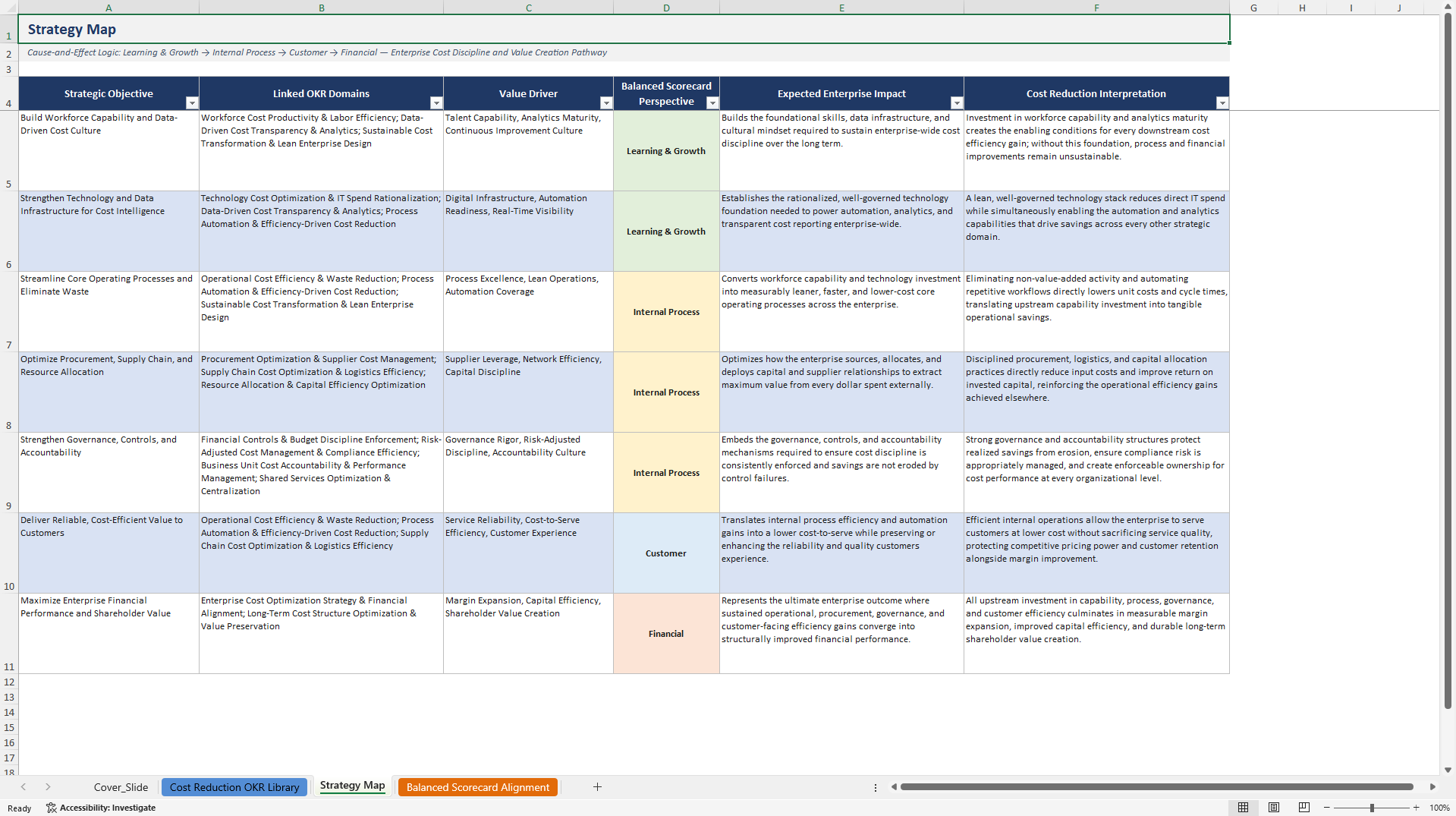Click 'Procurement Optimization & Supplier Cost' cell
1456x816 pixels.
321,392
